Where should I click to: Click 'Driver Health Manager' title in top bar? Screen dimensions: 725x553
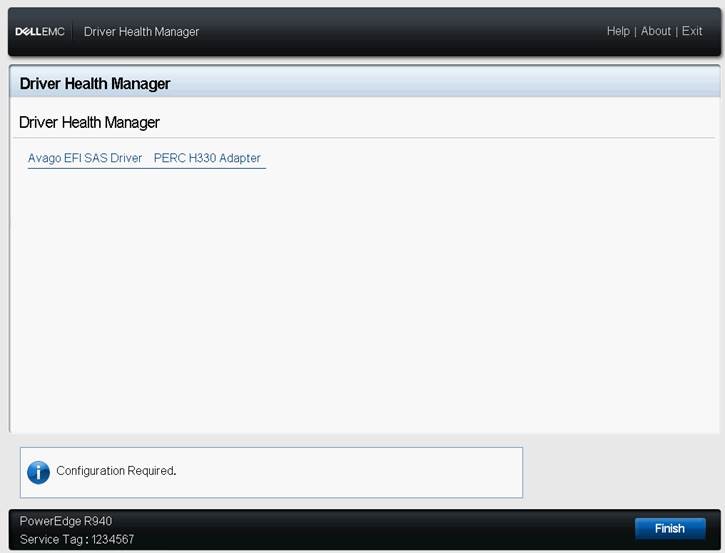coord(141,31)
